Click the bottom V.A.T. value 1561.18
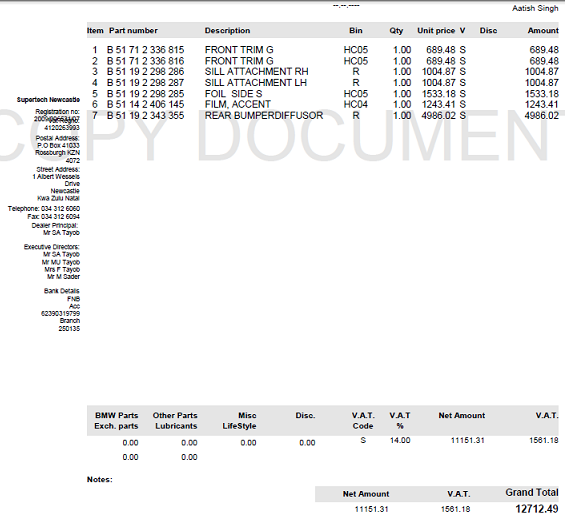 (x=456, y=509)
